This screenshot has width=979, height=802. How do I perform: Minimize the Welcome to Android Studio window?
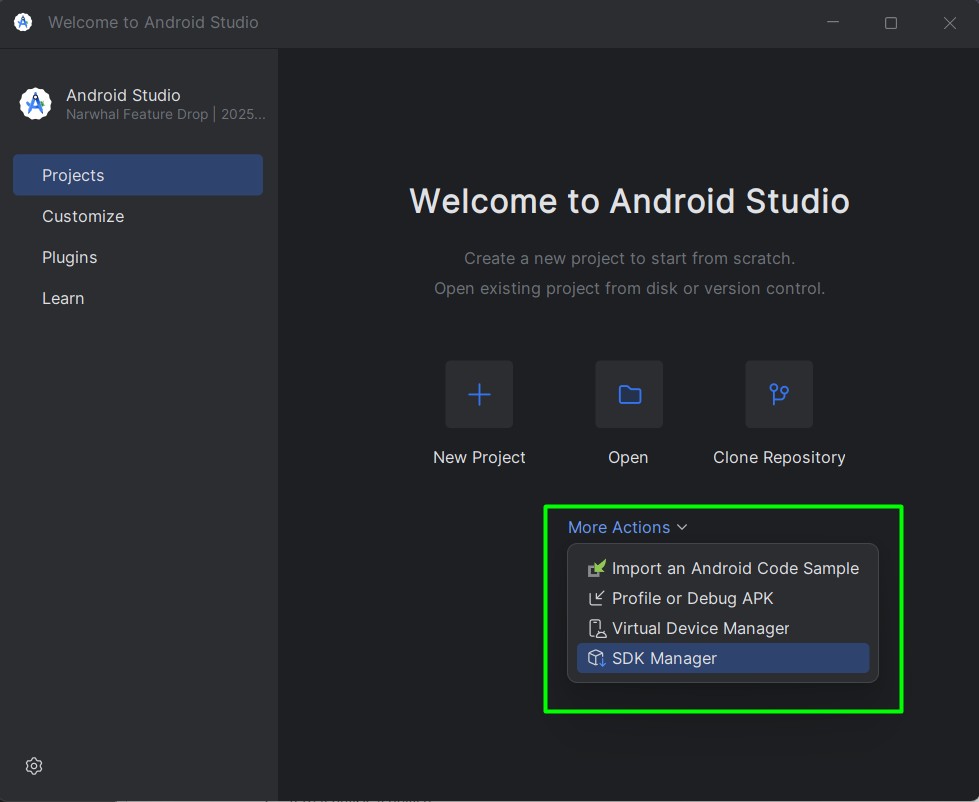pos(831,23)
